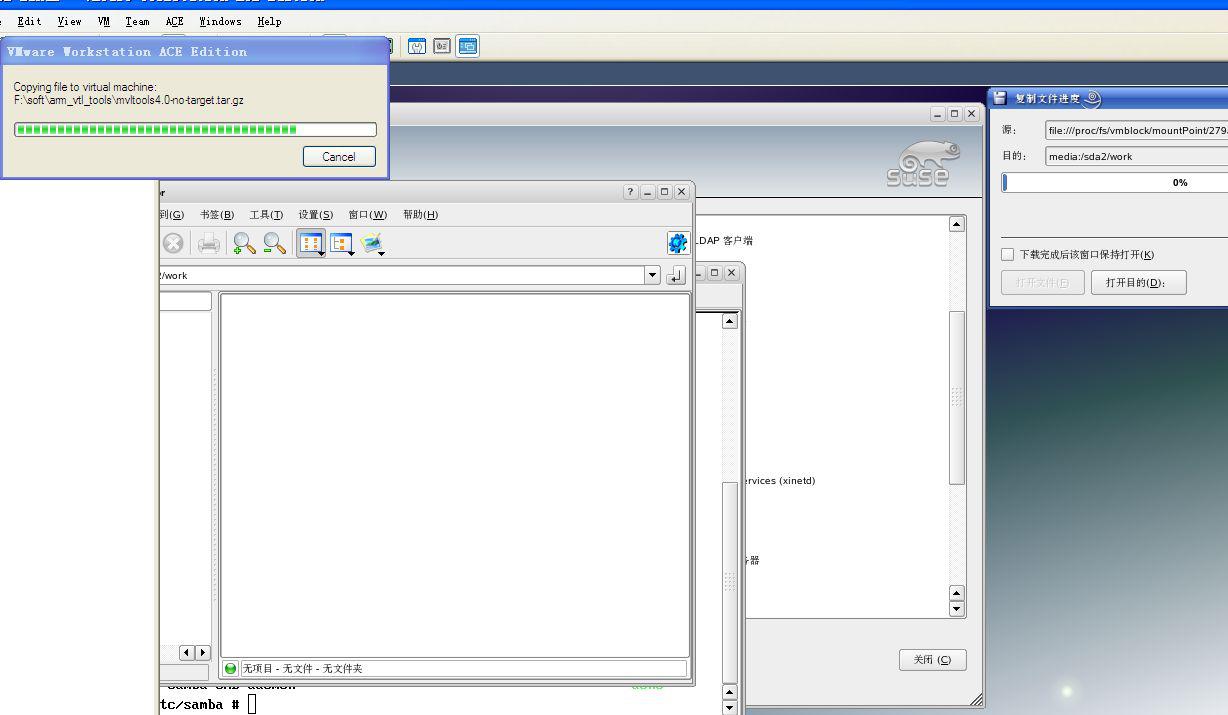The height and width of the screenshot is (715, 1228).
Task: Open the 帮助(H) help menu
Action: 420,215
